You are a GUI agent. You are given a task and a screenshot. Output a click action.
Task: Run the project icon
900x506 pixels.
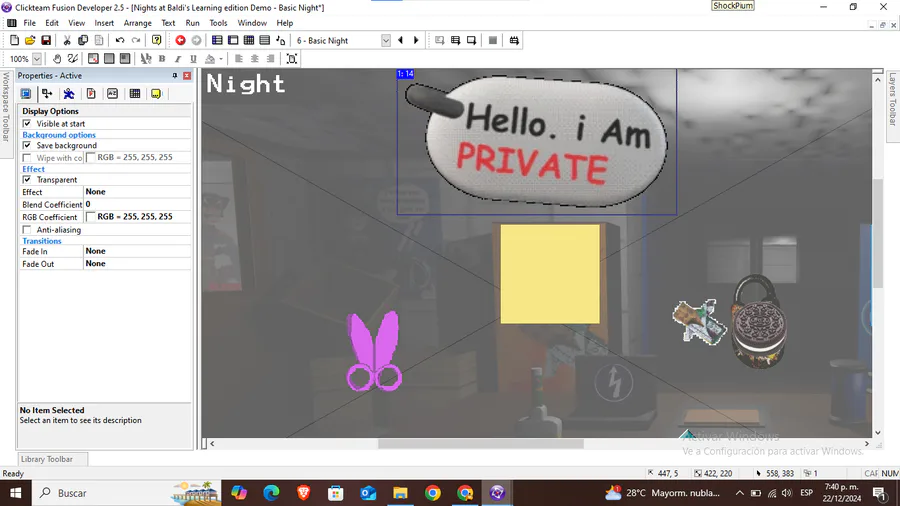coord(440,40)
